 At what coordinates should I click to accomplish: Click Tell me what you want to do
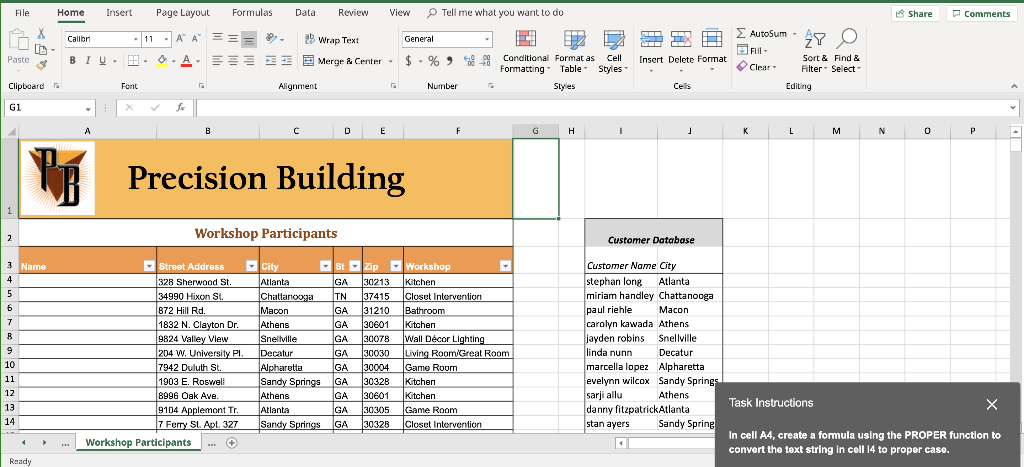point(495,12)
